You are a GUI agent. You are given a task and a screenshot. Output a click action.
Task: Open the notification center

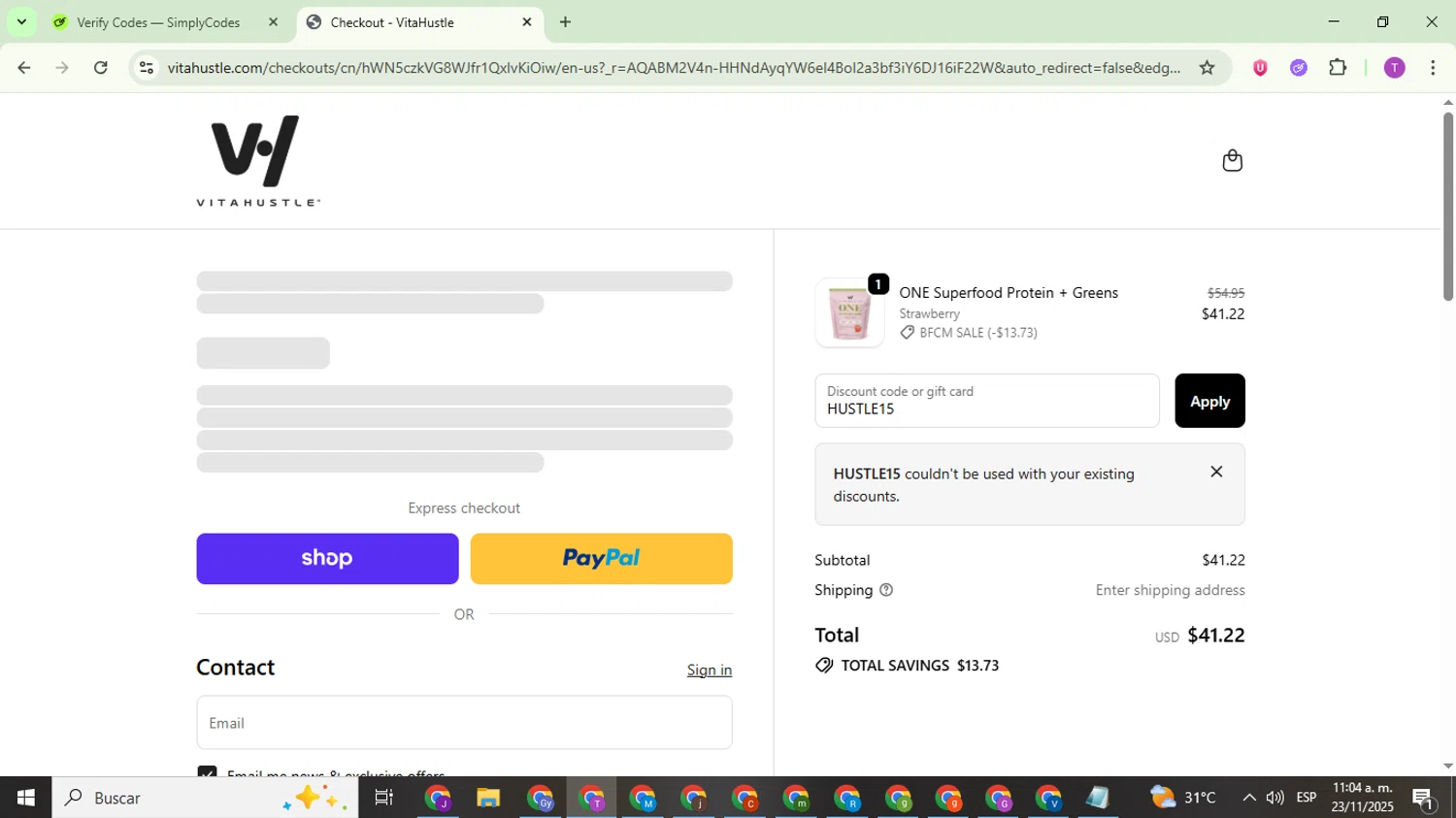(1424, 798)
